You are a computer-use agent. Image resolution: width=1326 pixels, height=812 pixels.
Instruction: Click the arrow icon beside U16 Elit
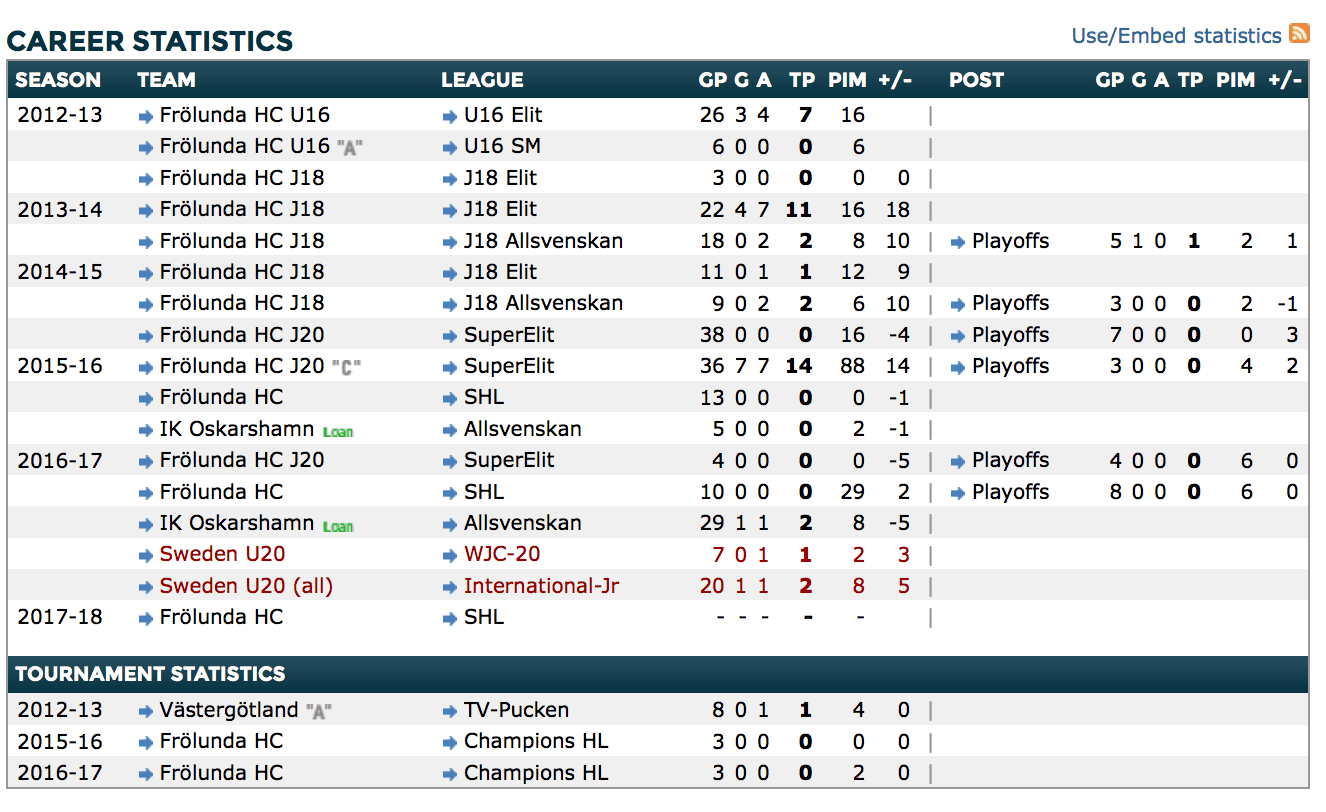(449, 116)
